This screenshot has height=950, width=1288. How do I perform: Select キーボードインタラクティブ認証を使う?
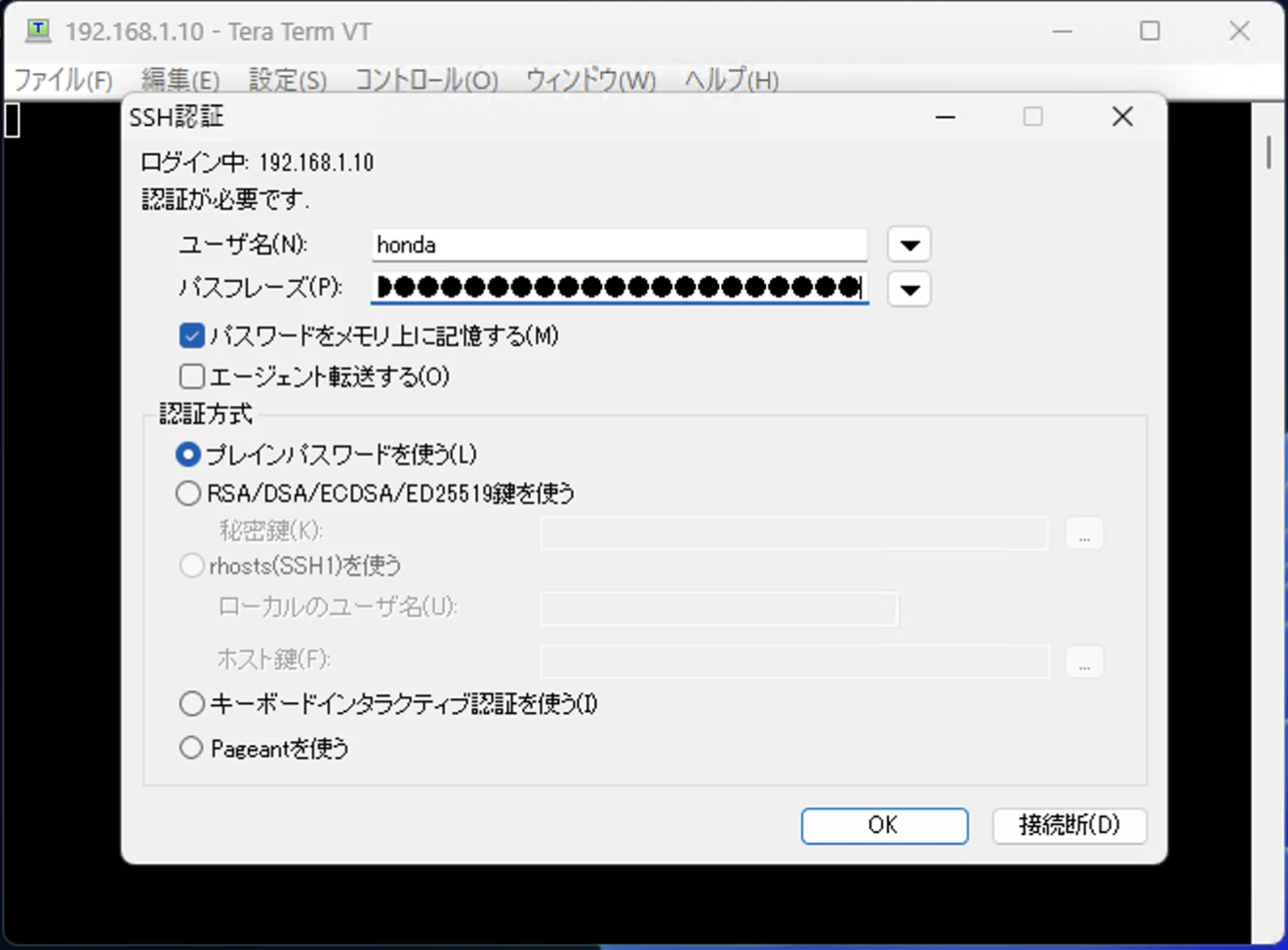[191, 703]
